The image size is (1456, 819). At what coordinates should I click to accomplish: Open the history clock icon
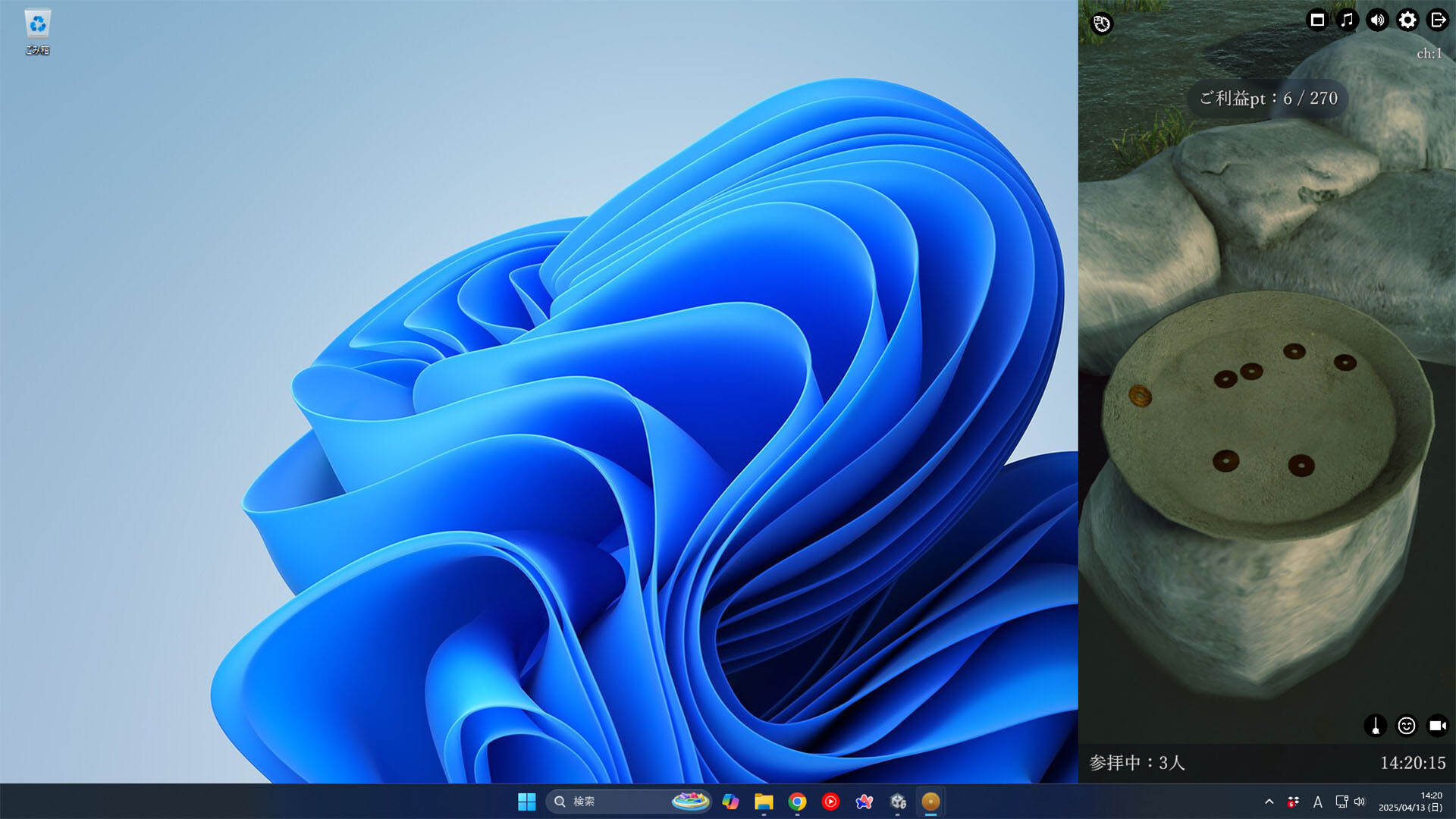click(x=1102, y=24)
